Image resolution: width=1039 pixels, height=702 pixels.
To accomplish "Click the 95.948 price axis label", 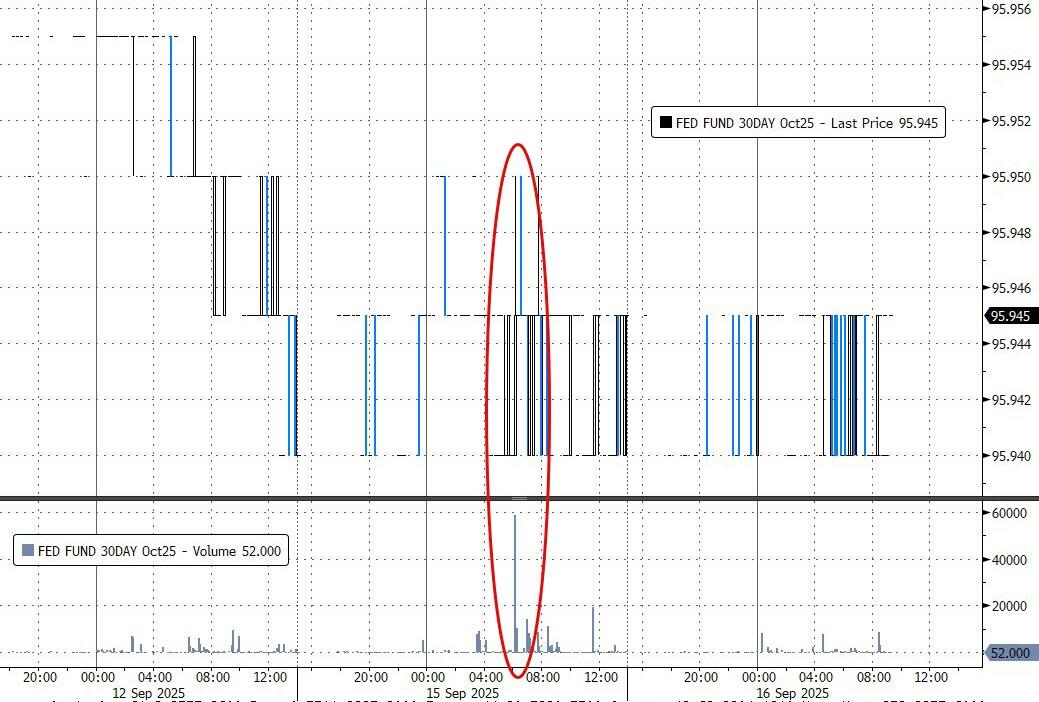I will click(x=1011, y=233).
